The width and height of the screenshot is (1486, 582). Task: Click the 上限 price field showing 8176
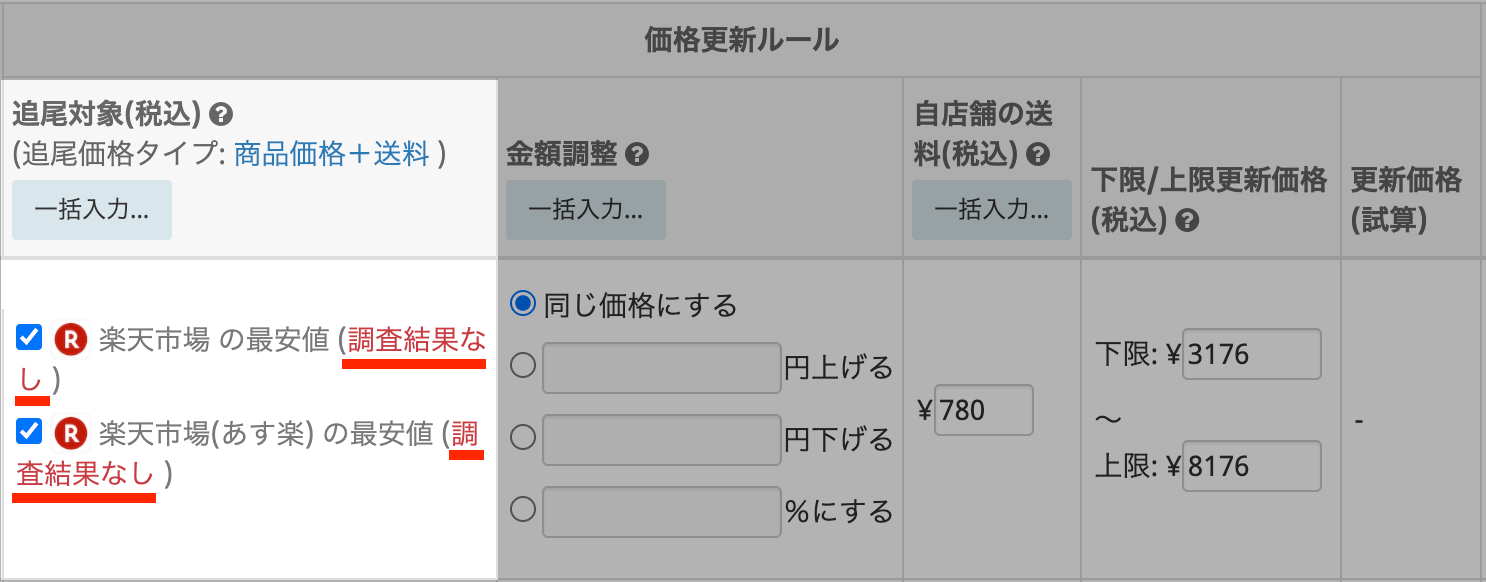tap(1251, 466)
